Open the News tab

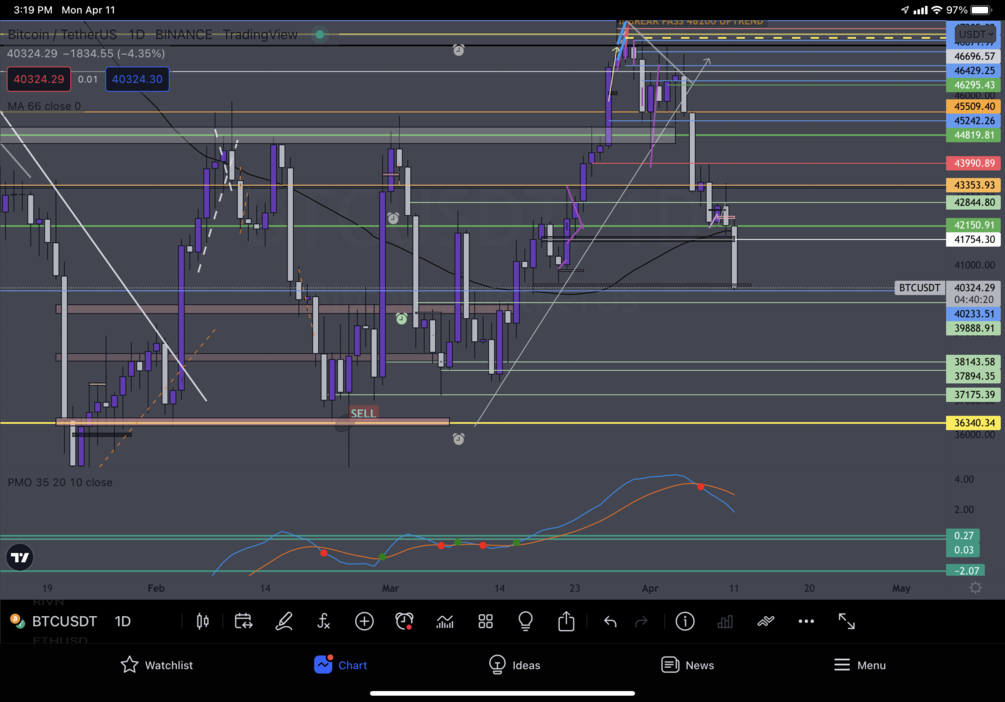click(687, 665)
